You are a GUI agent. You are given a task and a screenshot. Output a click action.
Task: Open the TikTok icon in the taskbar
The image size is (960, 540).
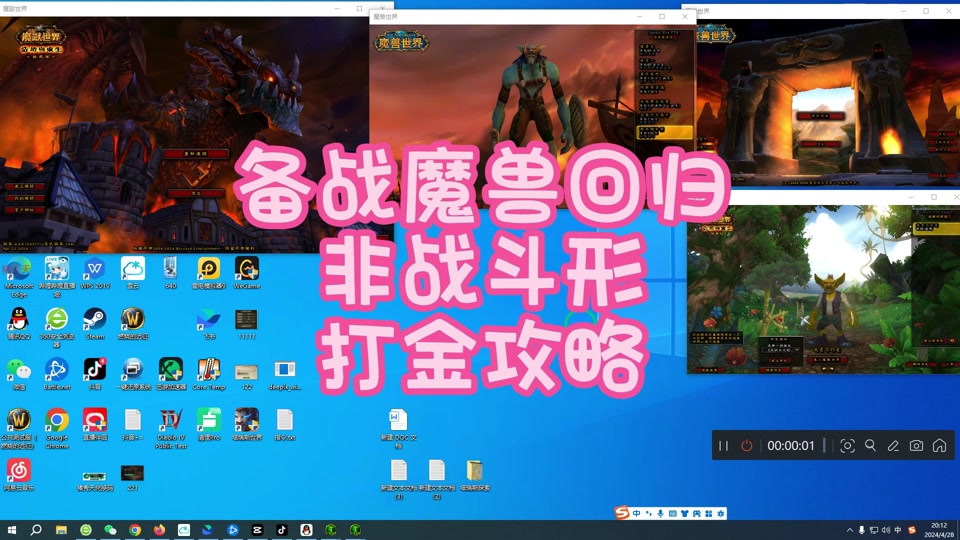click(x=282, y=530)
